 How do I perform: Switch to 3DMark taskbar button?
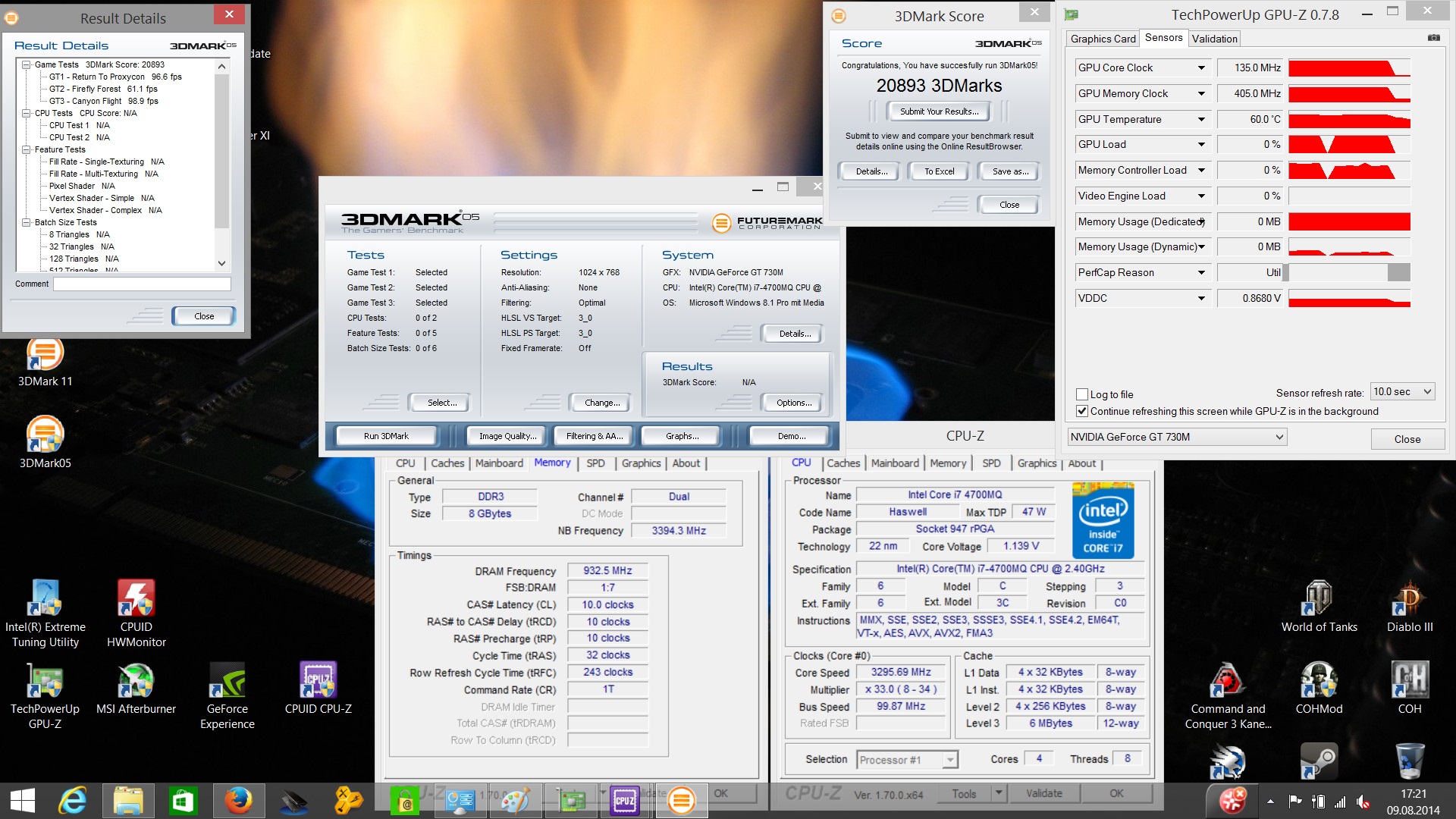pyautogui.click(x=681, y=801)
